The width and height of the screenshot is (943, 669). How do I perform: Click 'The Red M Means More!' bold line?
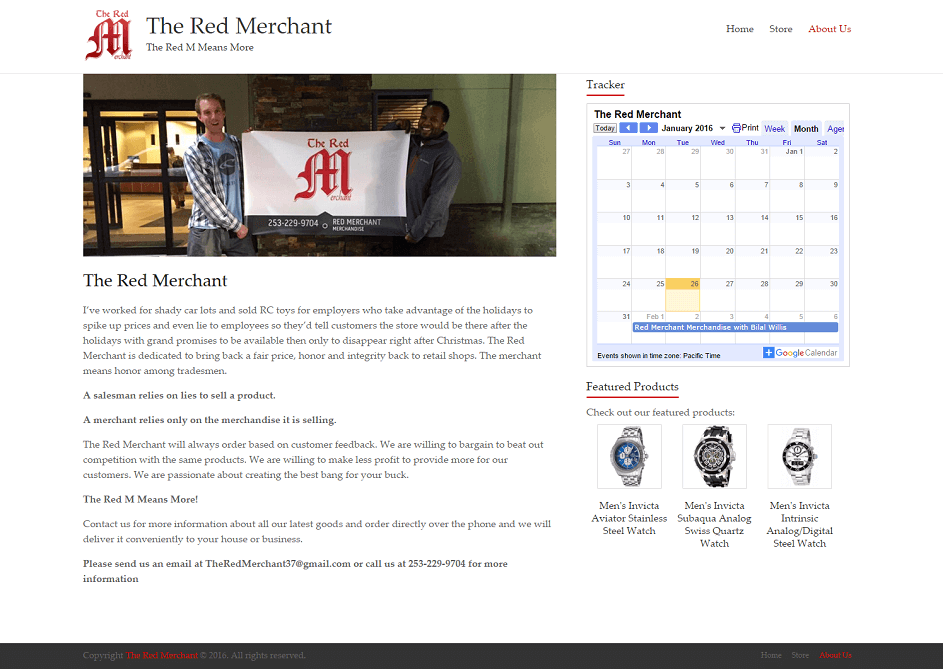point(140,499)
